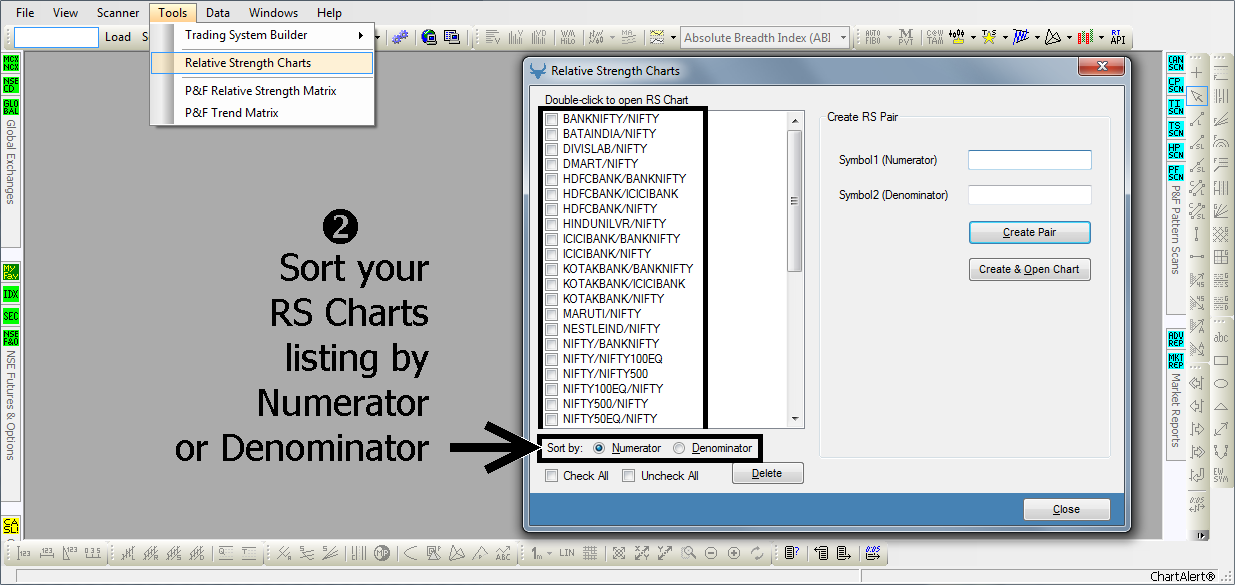
Task: Check the BANKNIFTY/NIFTY checkbox
Action: [551, 119]
